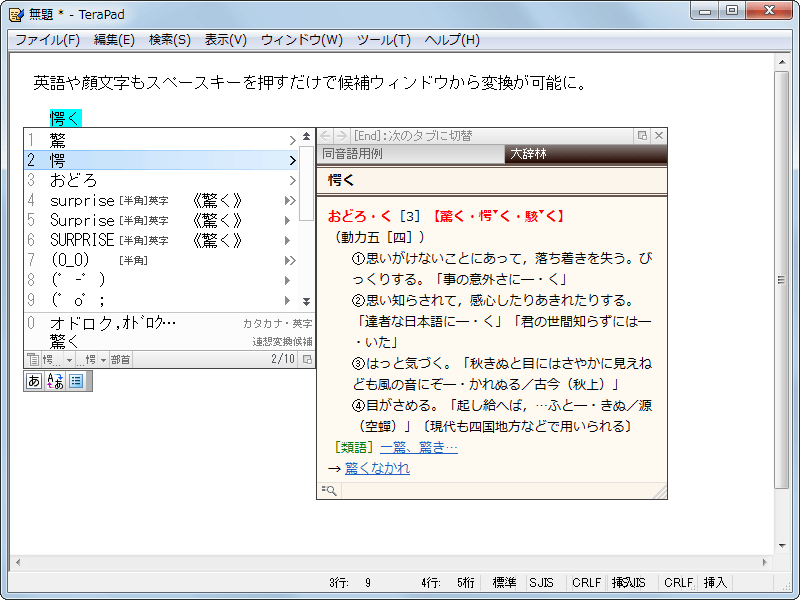Click the A/あ conversion mode icon

point(55,381)
